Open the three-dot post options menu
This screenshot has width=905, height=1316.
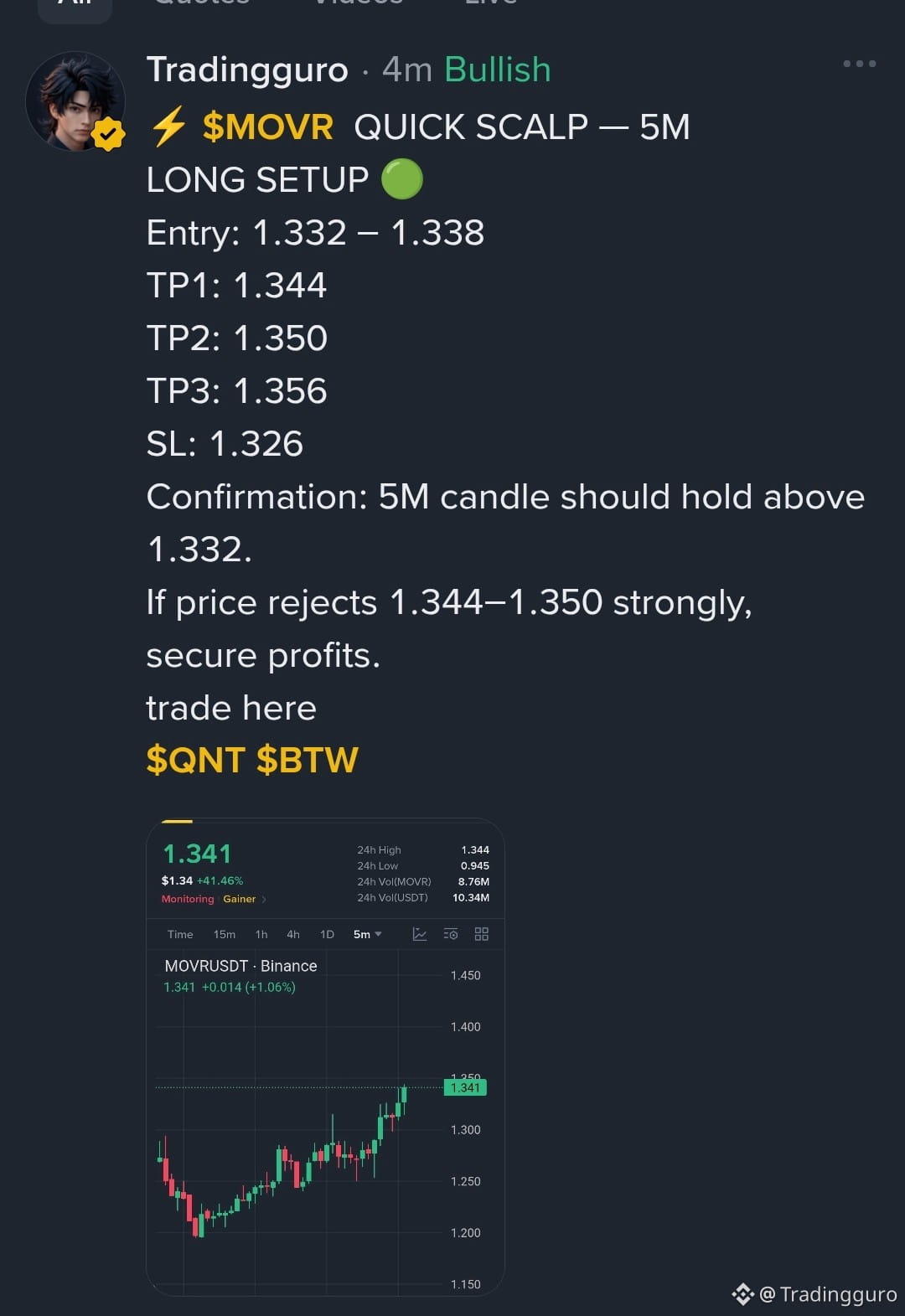pos(859,64)
